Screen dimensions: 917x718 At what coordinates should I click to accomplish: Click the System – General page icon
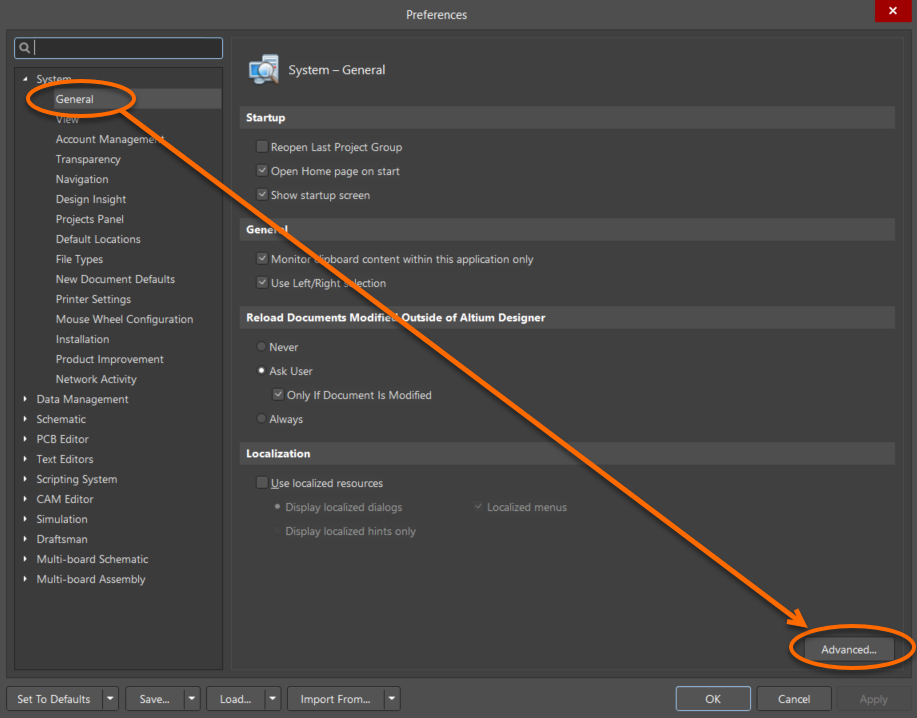264,70
